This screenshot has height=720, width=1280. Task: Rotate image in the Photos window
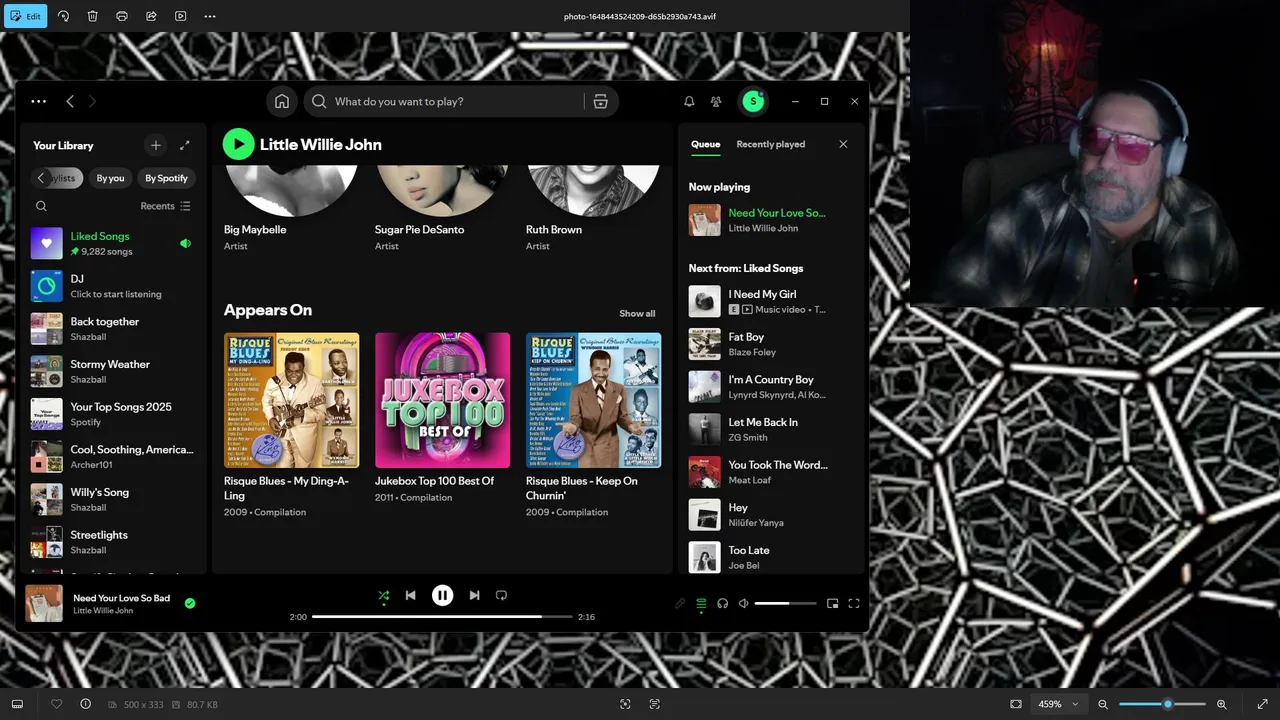coord(63,16)
